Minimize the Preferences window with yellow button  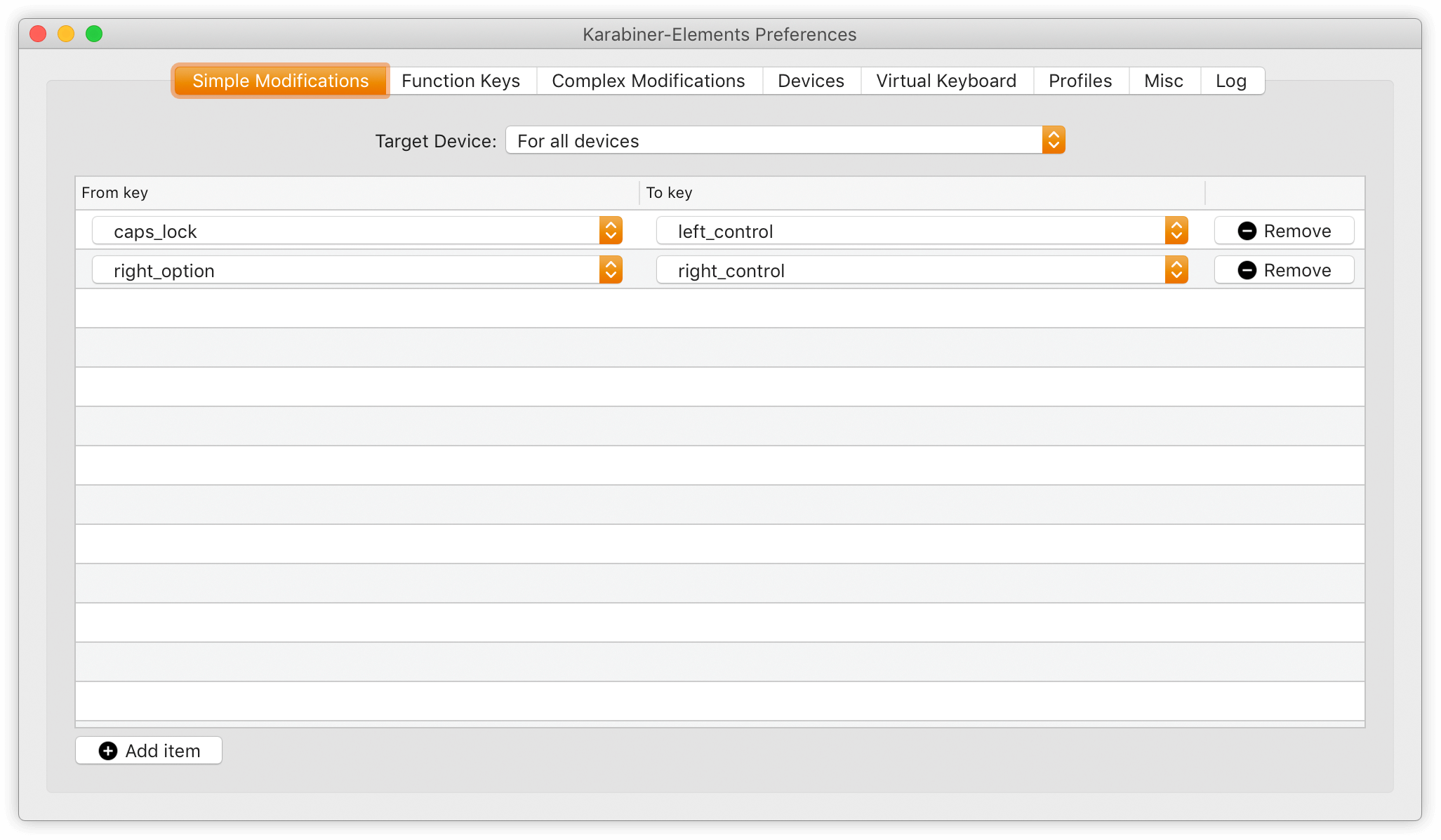click(x=66, y=34)
